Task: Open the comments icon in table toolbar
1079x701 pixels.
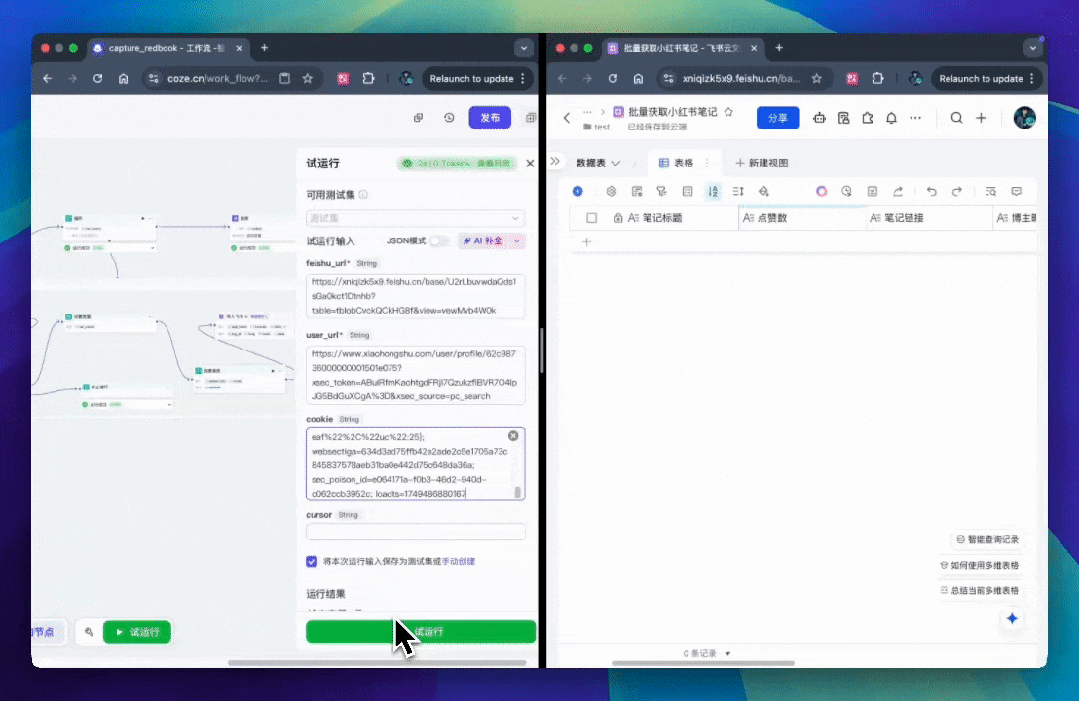Action: pos(1016,191)
